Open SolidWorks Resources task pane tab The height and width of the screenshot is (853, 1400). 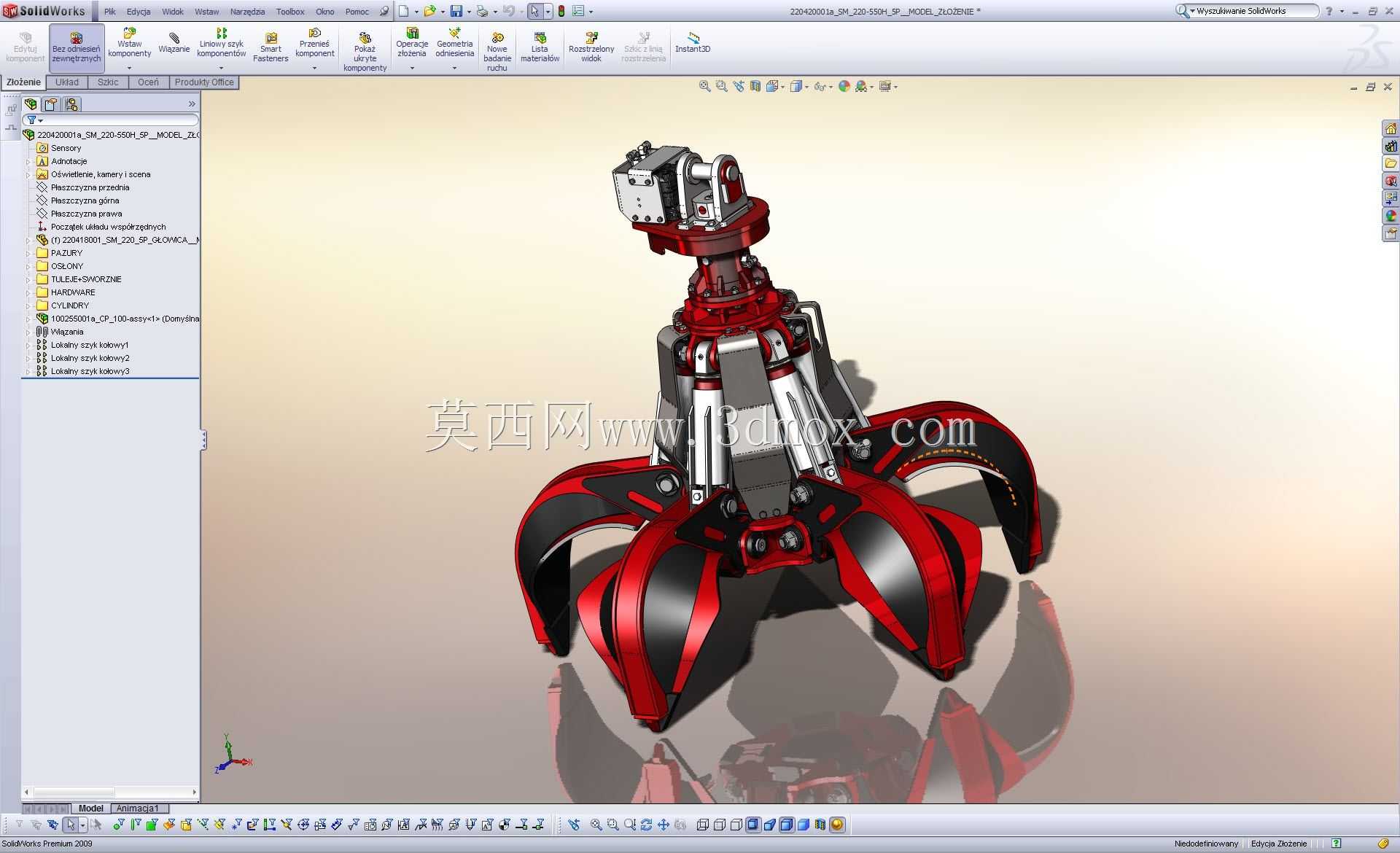pyautogui.click(x=1391, y=128)
